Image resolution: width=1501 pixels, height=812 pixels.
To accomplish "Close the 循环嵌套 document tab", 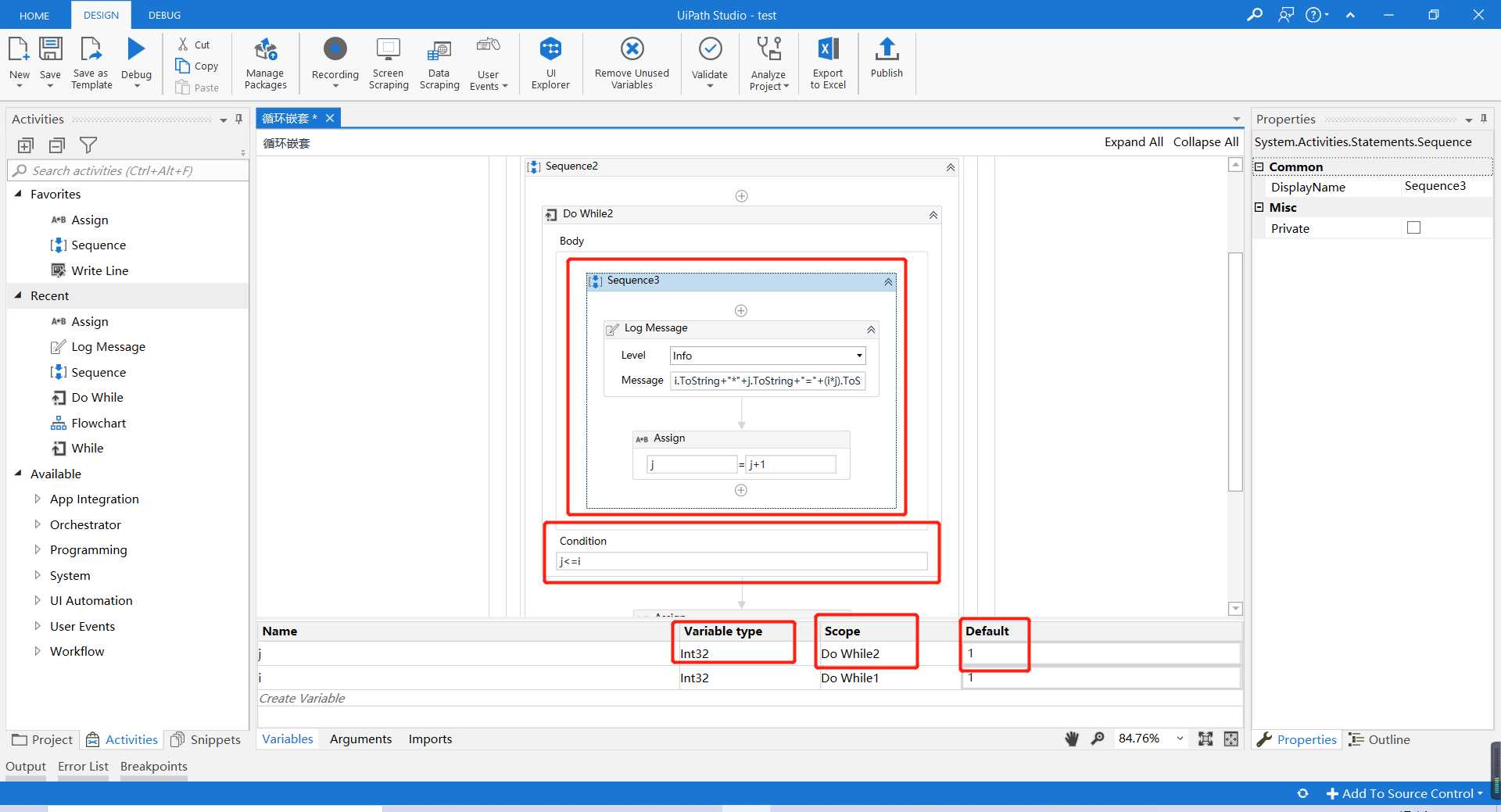I will click(x=330, y=118).
